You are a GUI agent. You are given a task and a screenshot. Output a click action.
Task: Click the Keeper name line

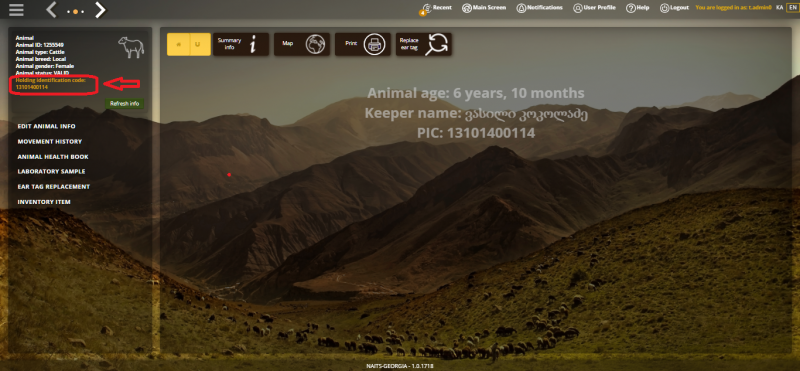click(476, 113)
